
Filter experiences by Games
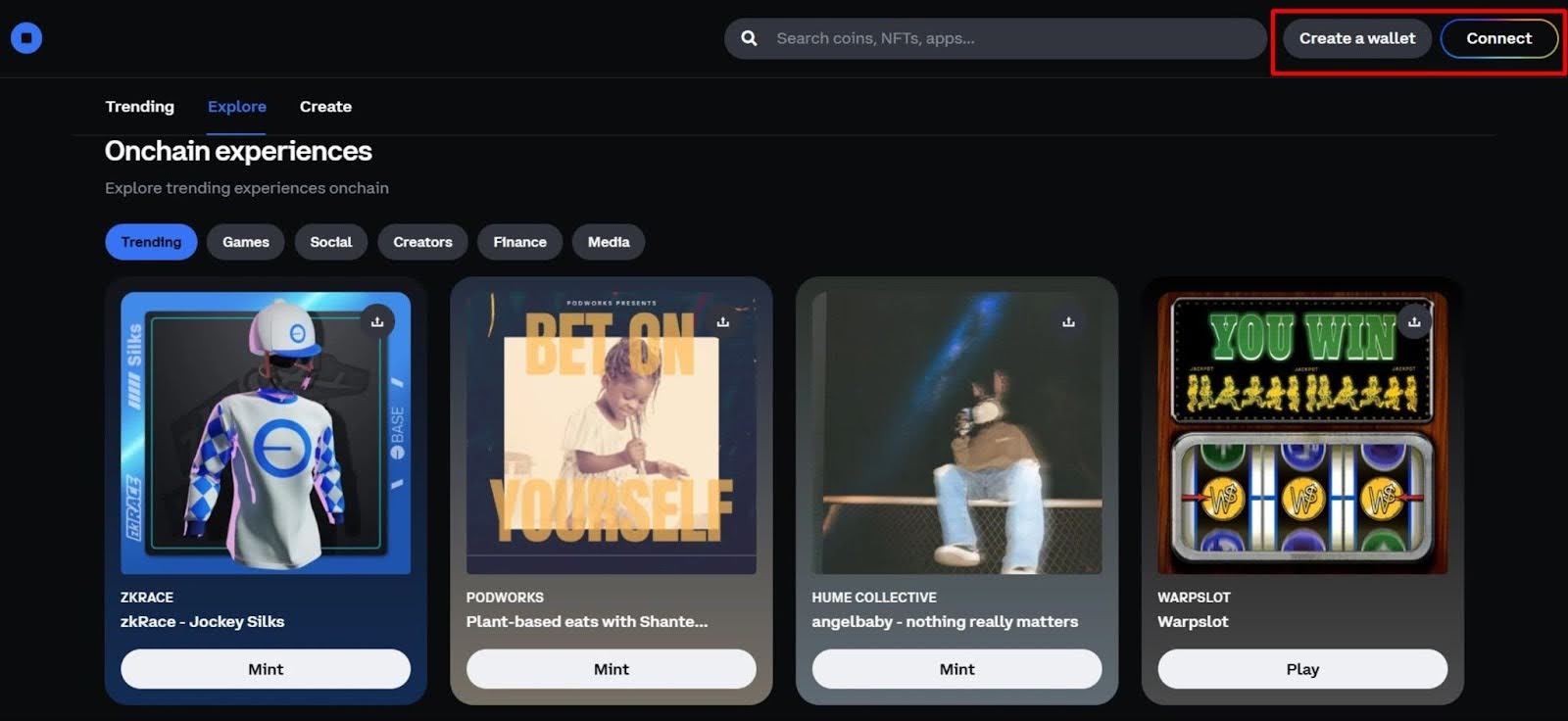pos(245,242)
